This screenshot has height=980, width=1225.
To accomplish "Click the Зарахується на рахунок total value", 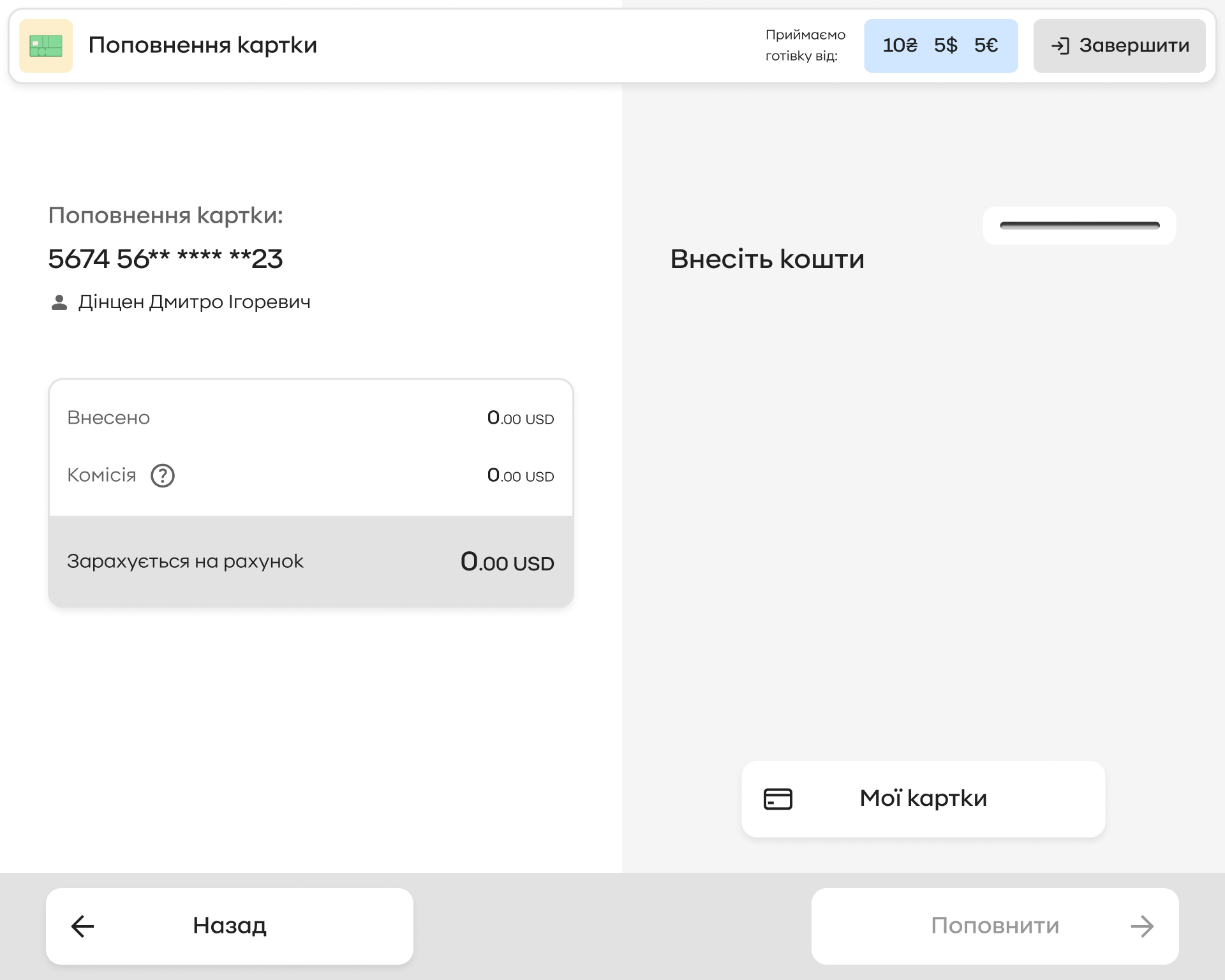I will coord(507,562).
